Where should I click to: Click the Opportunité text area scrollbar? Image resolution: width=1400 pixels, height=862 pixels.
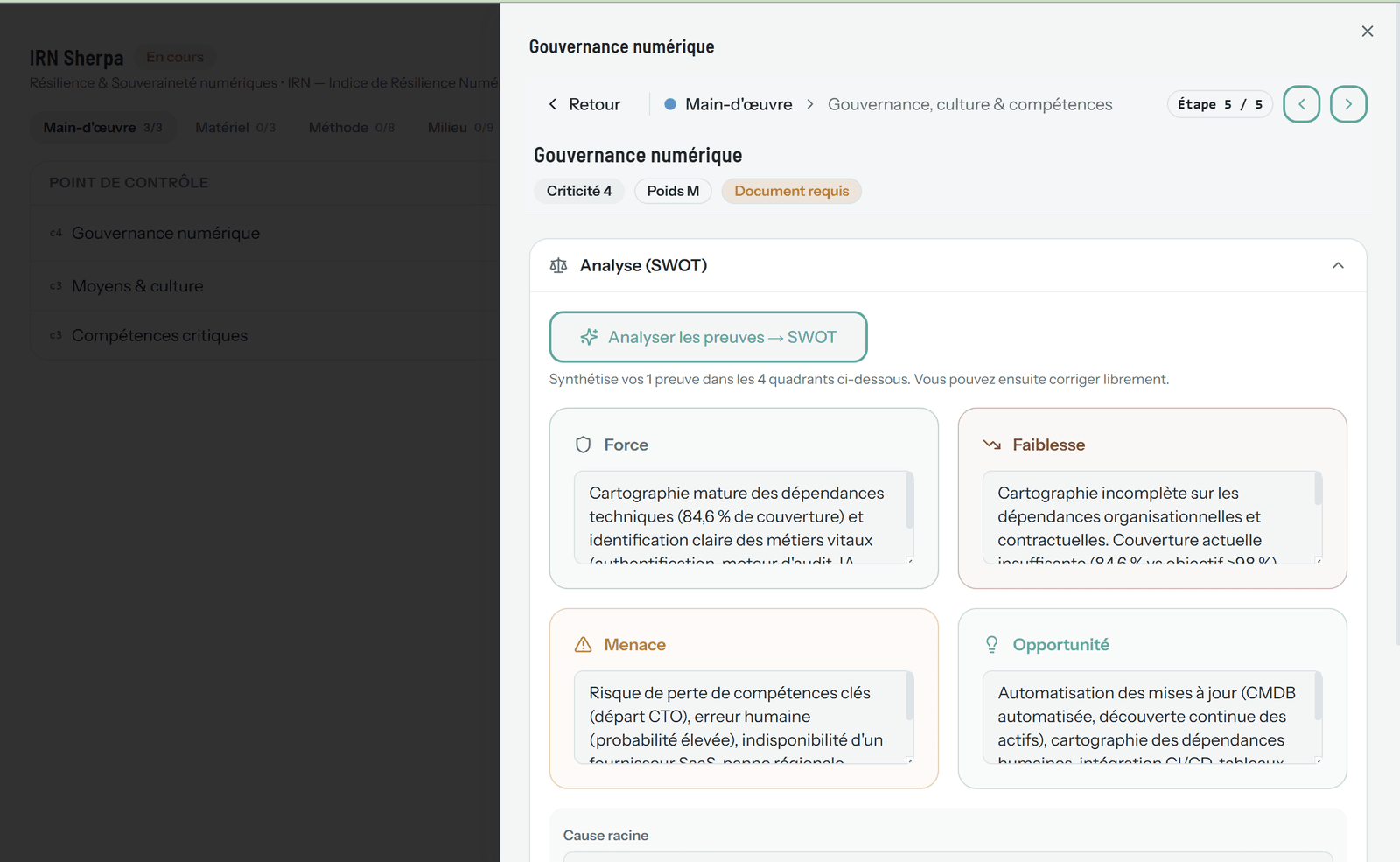[1319, 696]
